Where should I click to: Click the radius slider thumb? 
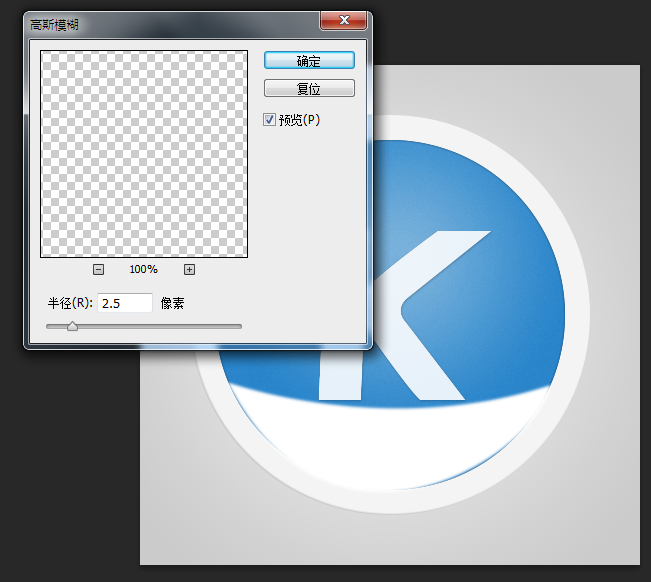72,326
